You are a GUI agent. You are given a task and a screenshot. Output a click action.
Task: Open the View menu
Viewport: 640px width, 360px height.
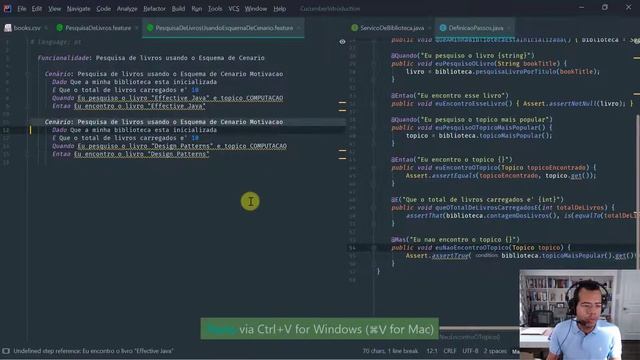tap(54, 9)
